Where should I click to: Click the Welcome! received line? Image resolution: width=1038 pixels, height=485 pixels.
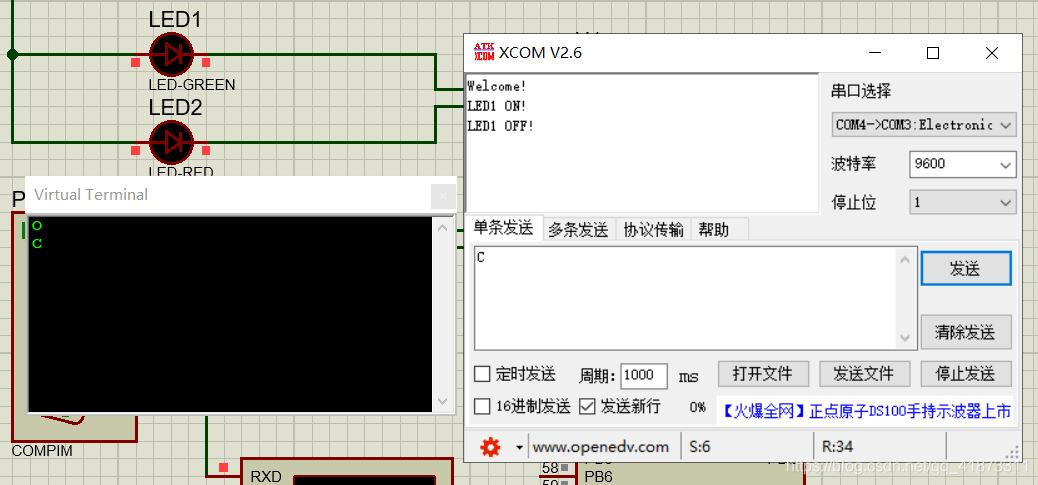pyautogui.click(x=496, y=86)
